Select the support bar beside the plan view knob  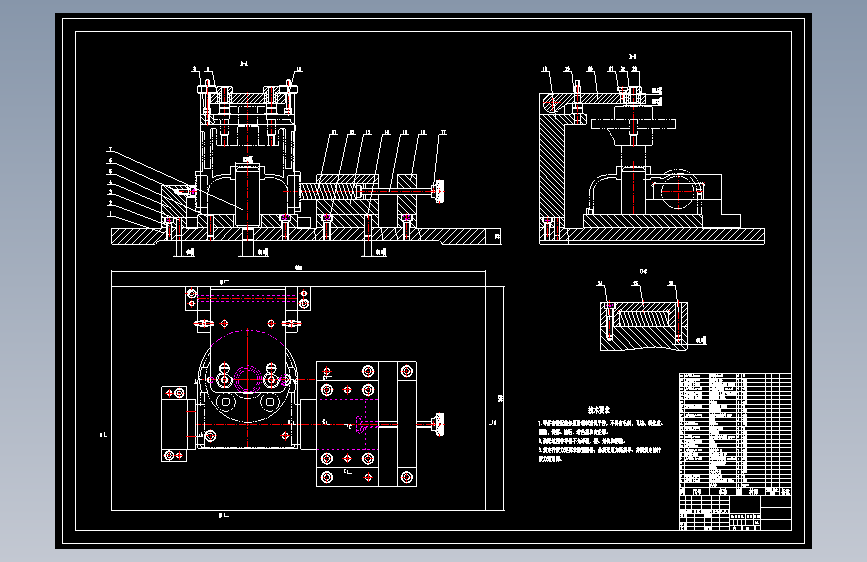pos(406,424)
